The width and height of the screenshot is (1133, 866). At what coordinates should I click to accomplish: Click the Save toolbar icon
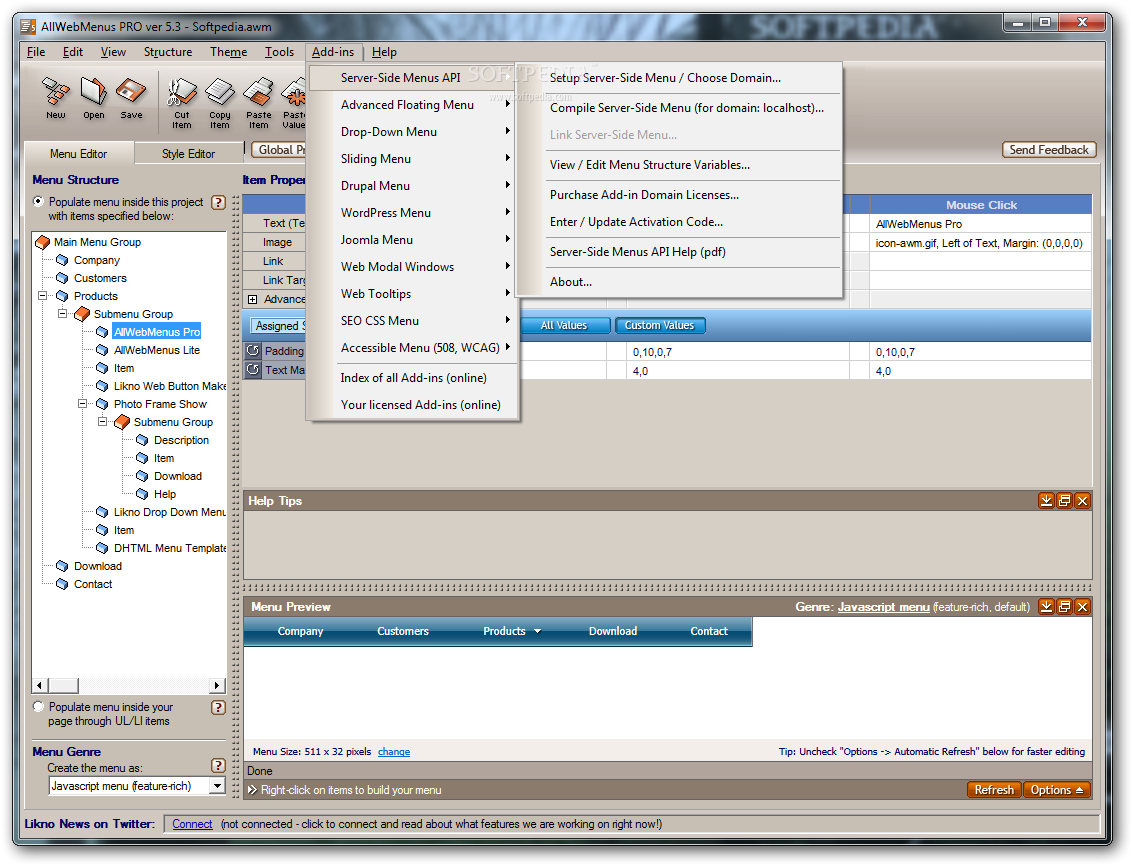click(x=132, y=98)
